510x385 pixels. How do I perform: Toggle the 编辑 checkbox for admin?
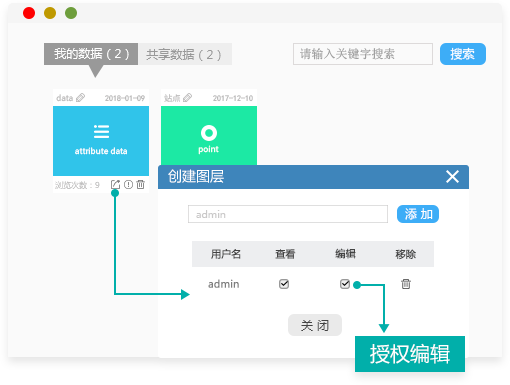point(345,284)
